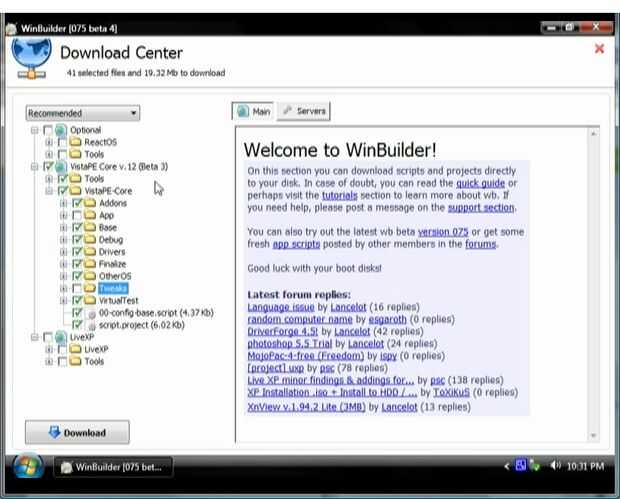The image size is (620, 499).
Task: Select the Finalize tree item label
Action: click(x=112, y=264)
